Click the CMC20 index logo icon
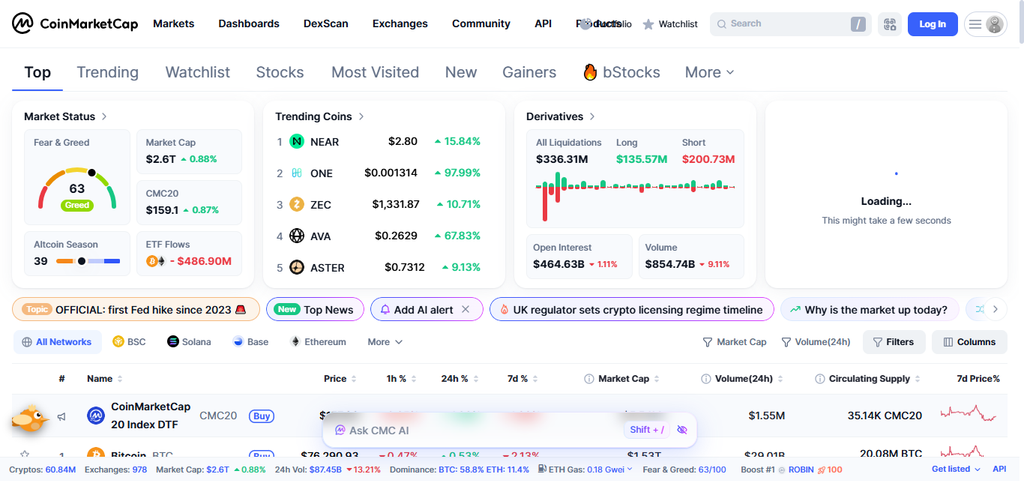 [96, 415]
